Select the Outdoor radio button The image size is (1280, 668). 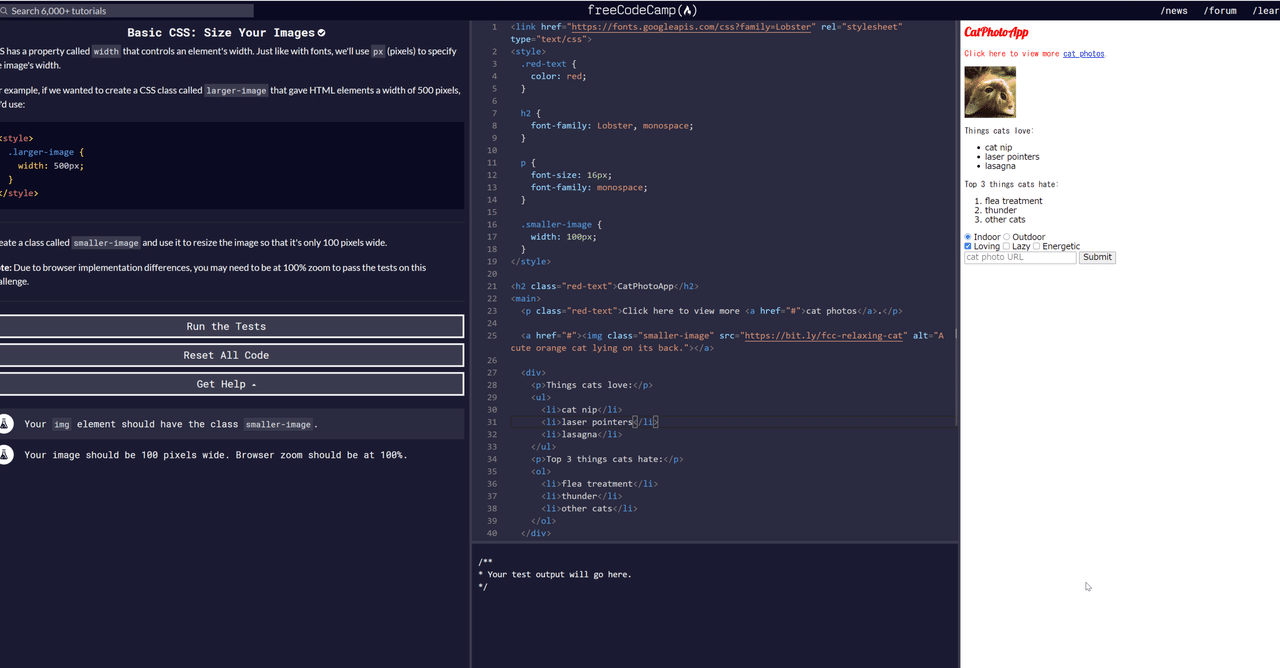pyautogui.click(x=1005, y=236)
